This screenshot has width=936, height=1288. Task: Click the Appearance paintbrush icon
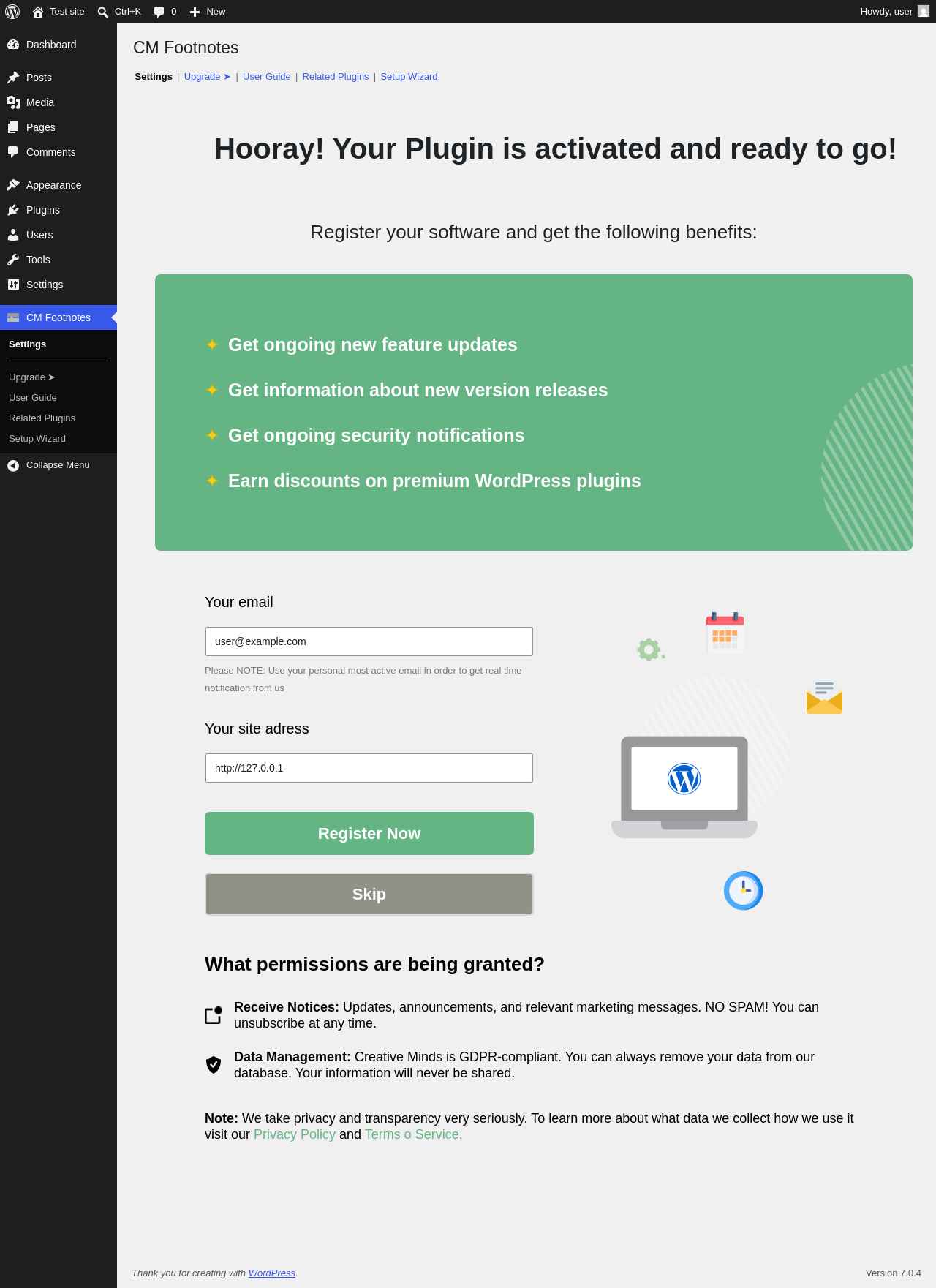(13, 185)
